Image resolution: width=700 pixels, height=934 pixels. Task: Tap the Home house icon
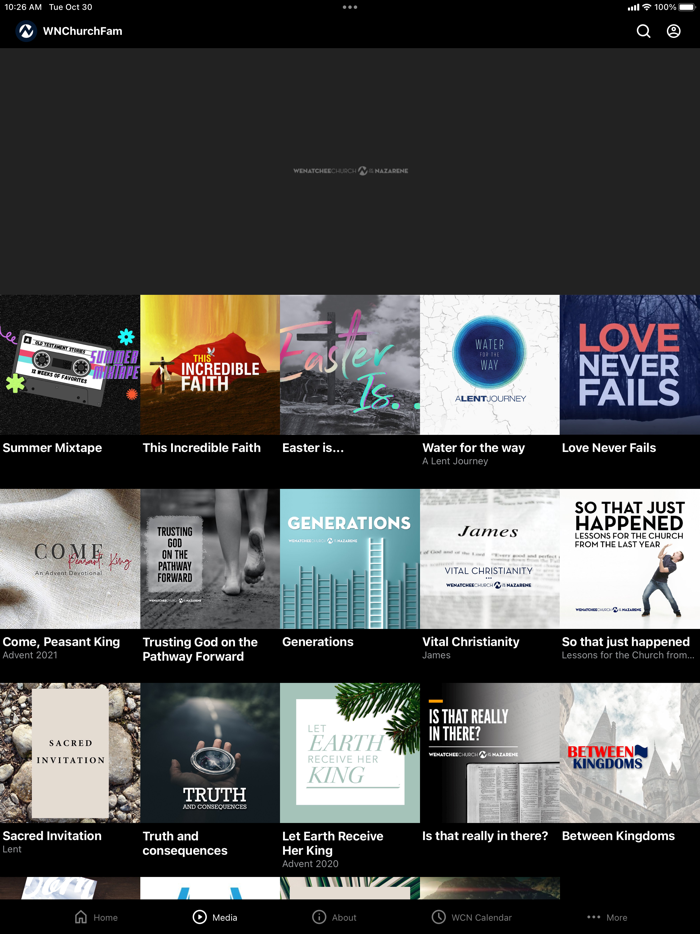(81, 917)
